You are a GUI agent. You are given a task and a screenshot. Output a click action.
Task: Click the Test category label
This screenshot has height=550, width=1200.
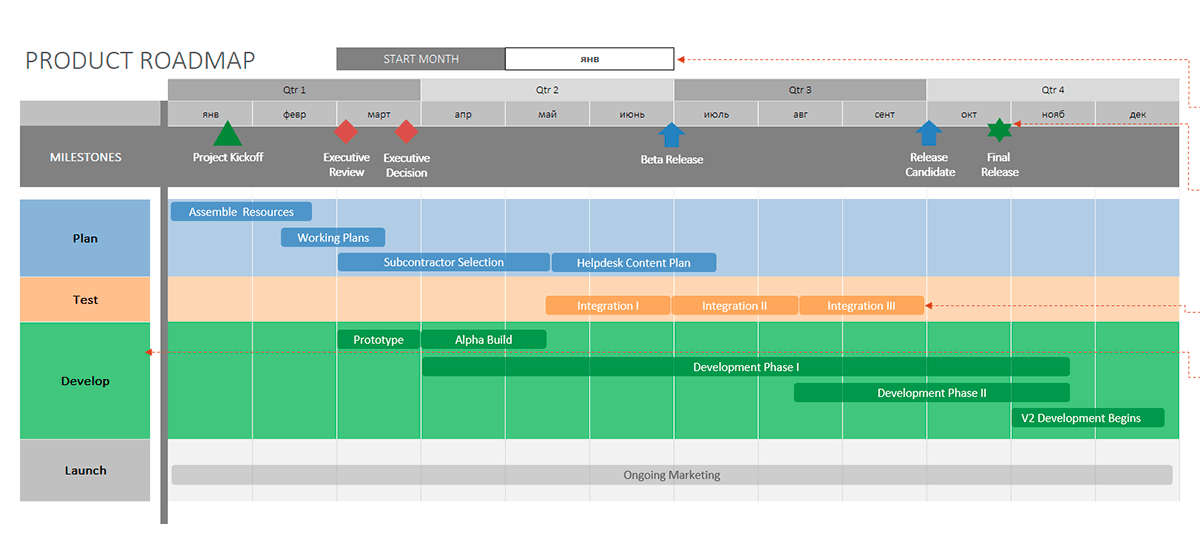coord(85,300)
